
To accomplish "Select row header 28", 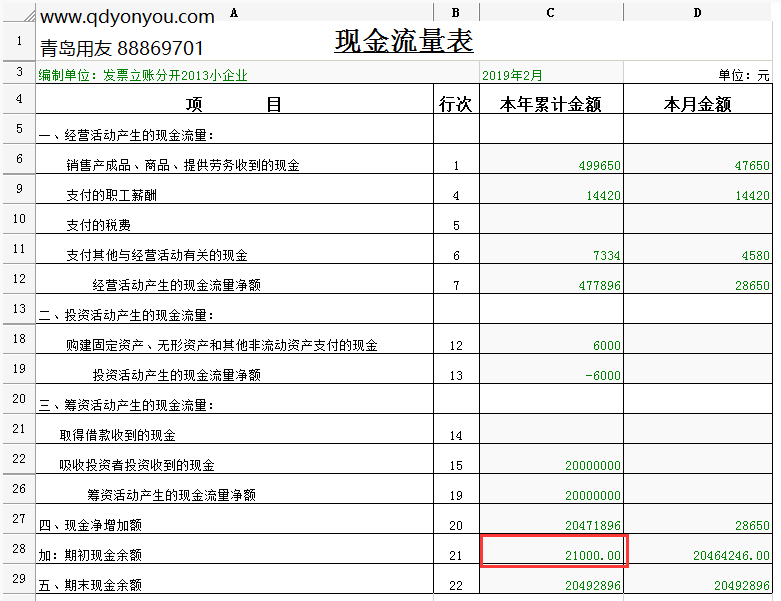I will [19, 548].
